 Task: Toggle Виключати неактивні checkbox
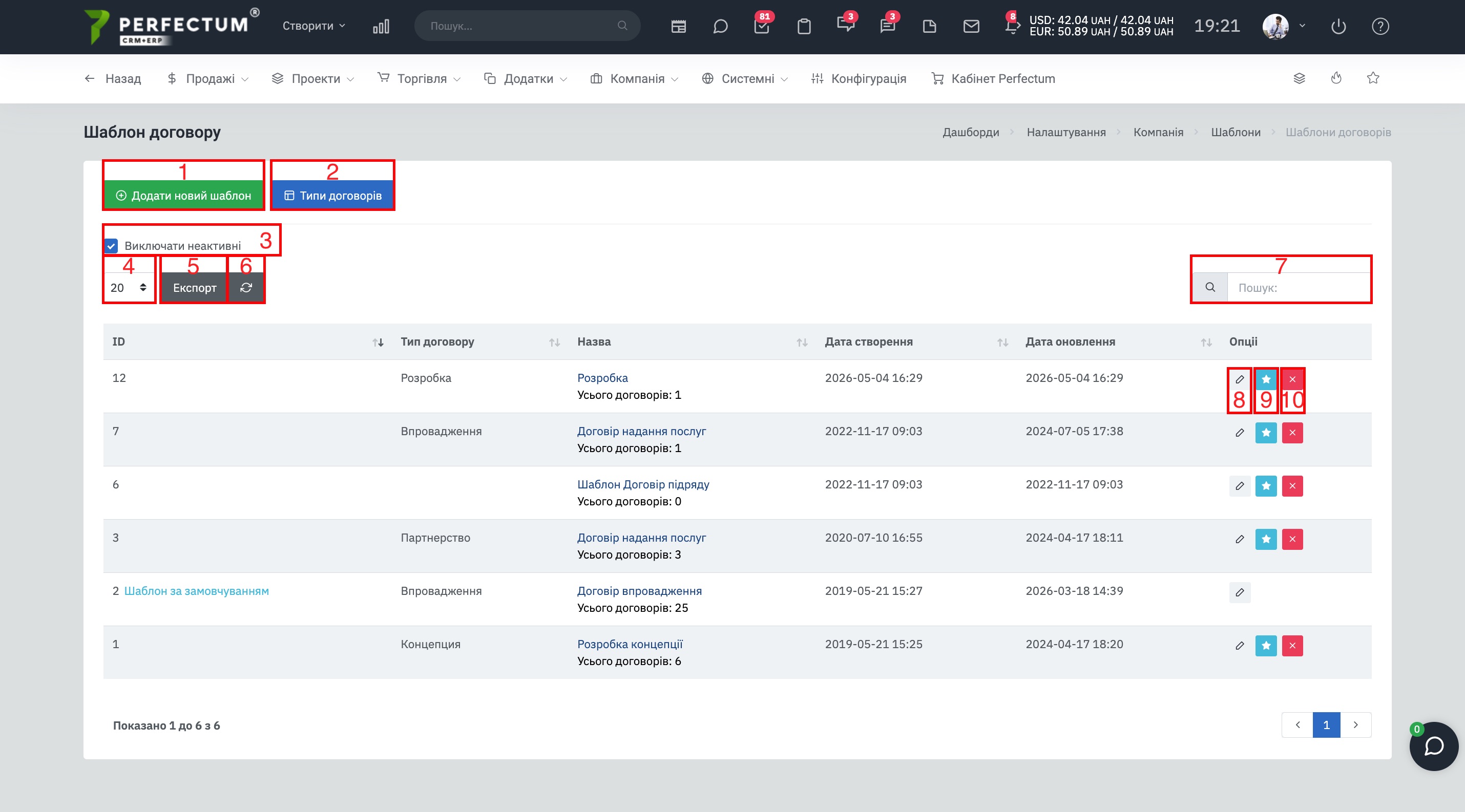coord(112,246)
